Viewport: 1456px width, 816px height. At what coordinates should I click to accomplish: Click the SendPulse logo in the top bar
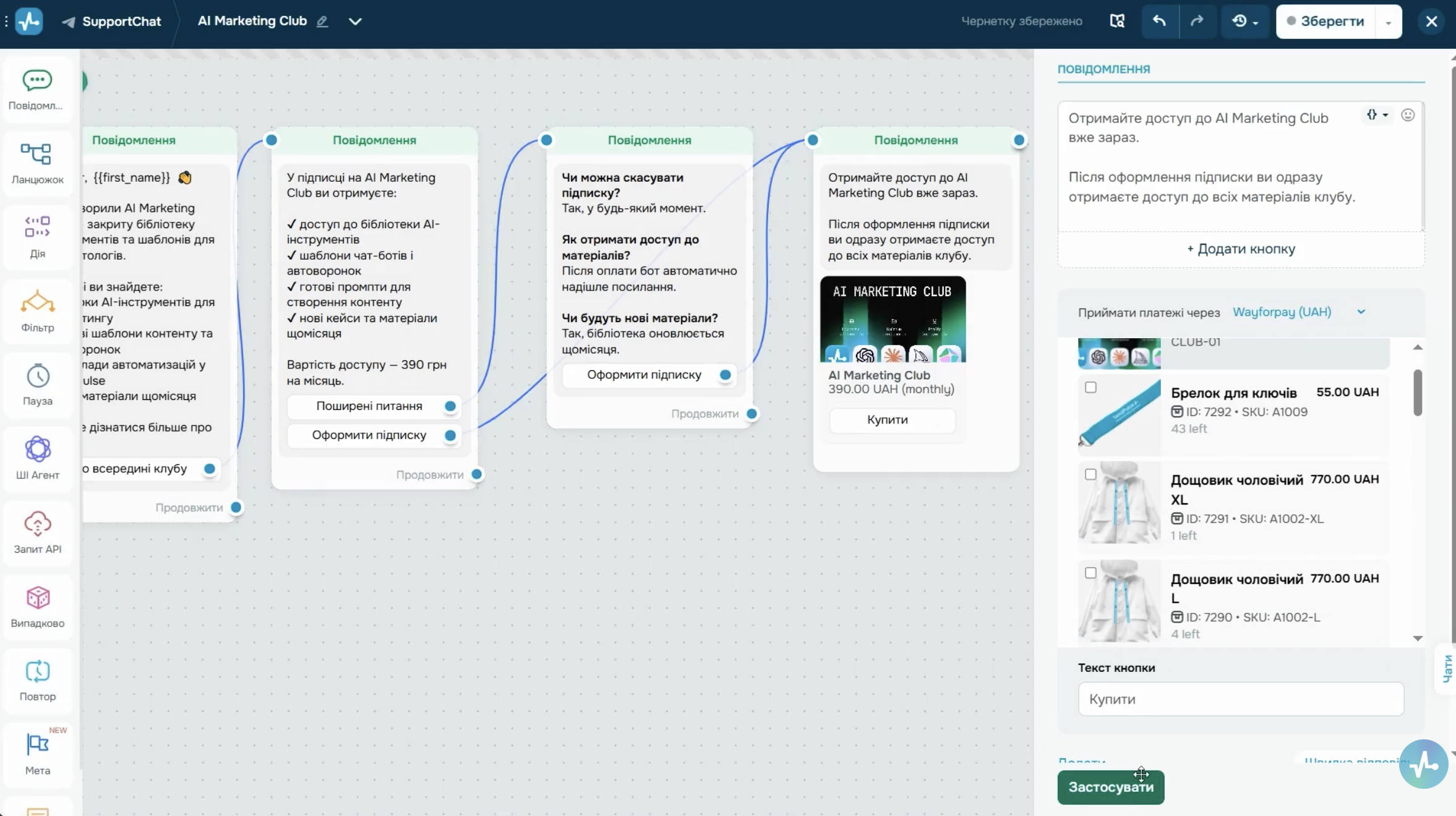28,21
